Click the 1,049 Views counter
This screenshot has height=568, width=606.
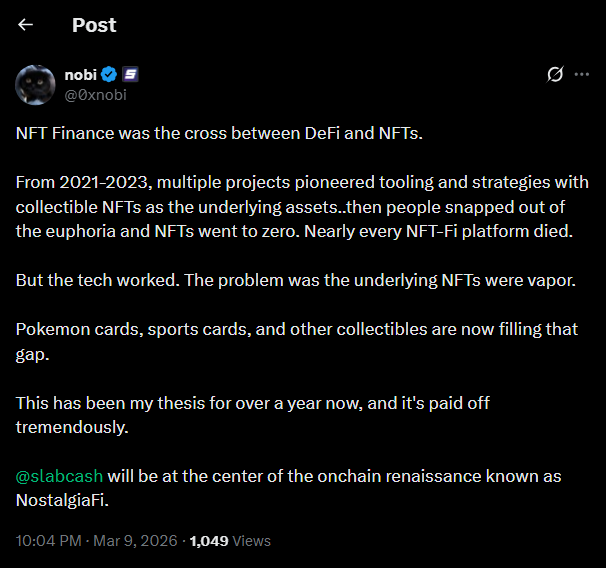(230, 540)
